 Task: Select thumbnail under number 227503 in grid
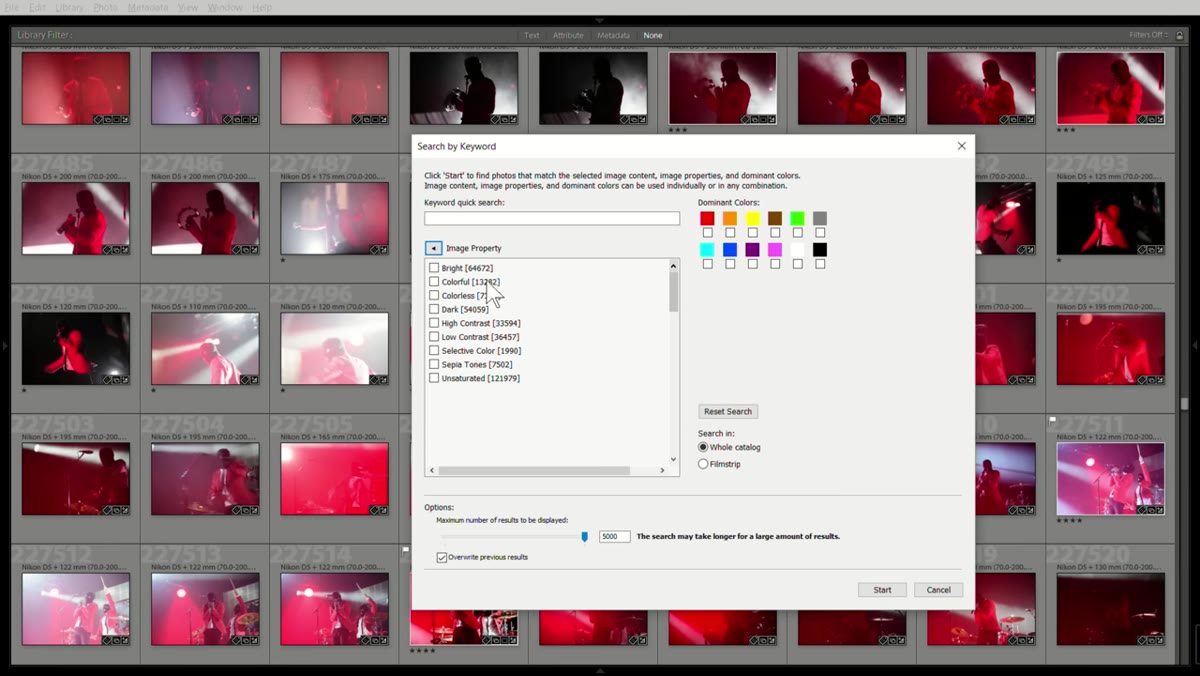pyautogui.click(x=76, y=479)
